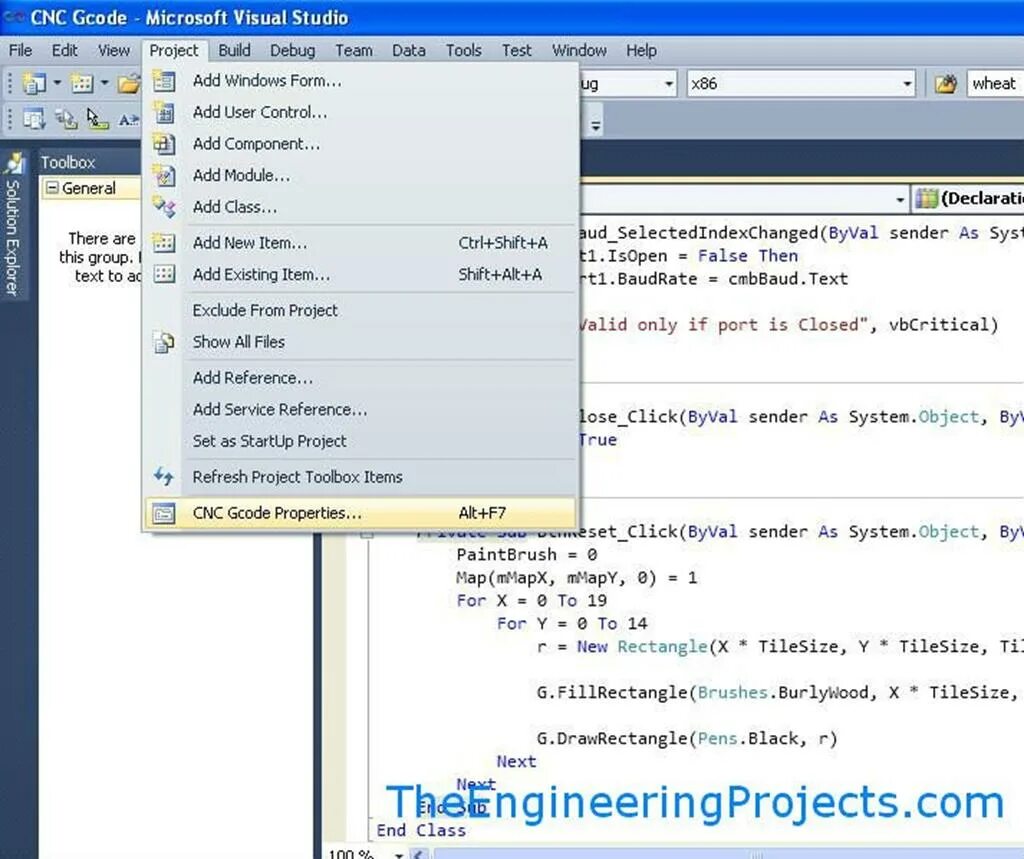This screenshot has height=859, width=1024.
Task: Click the Add Module menu icon
Action: (x=164, y=175)
